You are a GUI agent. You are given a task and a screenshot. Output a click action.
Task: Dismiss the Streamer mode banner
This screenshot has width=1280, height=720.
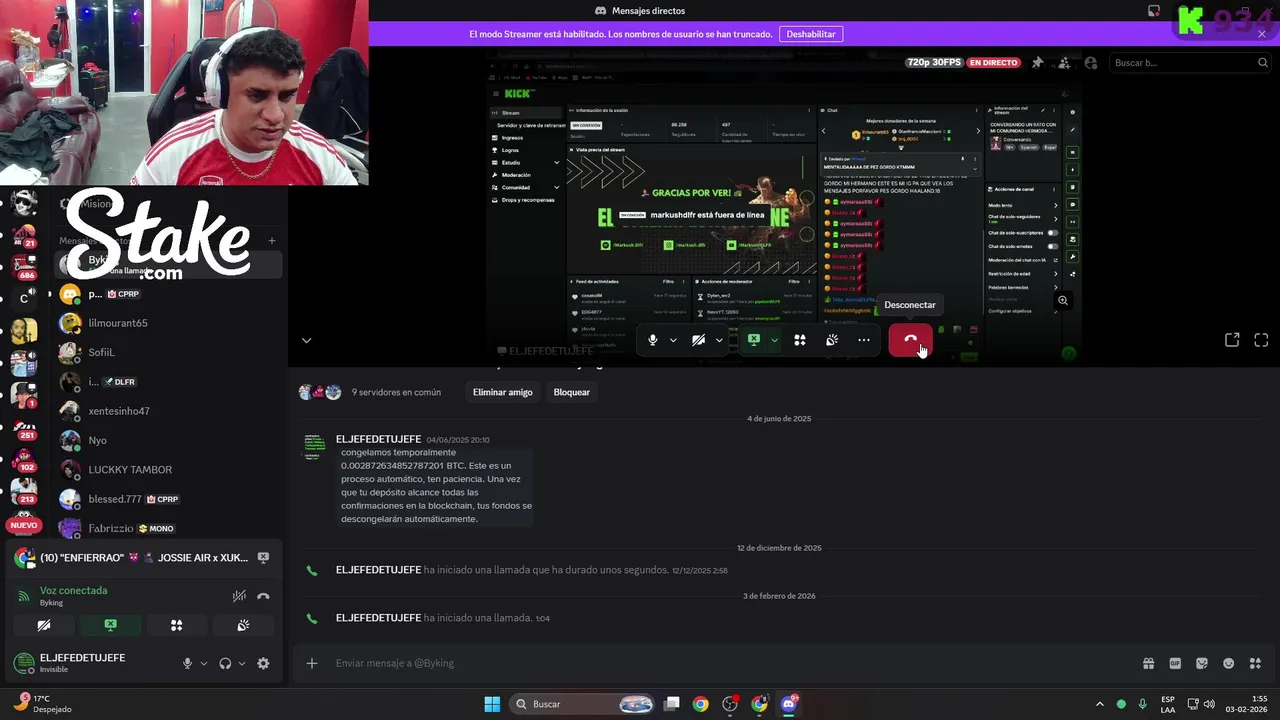(1262, 34)
